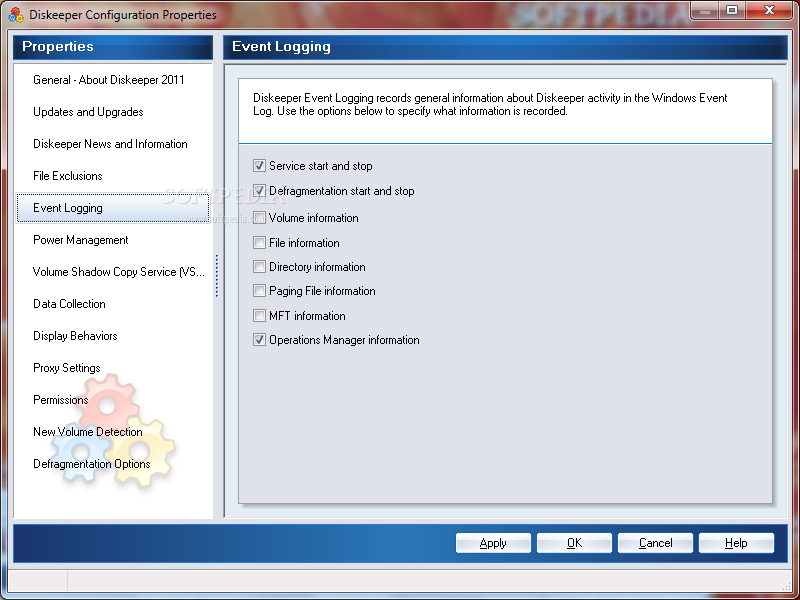Check the File information checkbox
Screen dimensions: 800x600
click(x=259, y=242)
